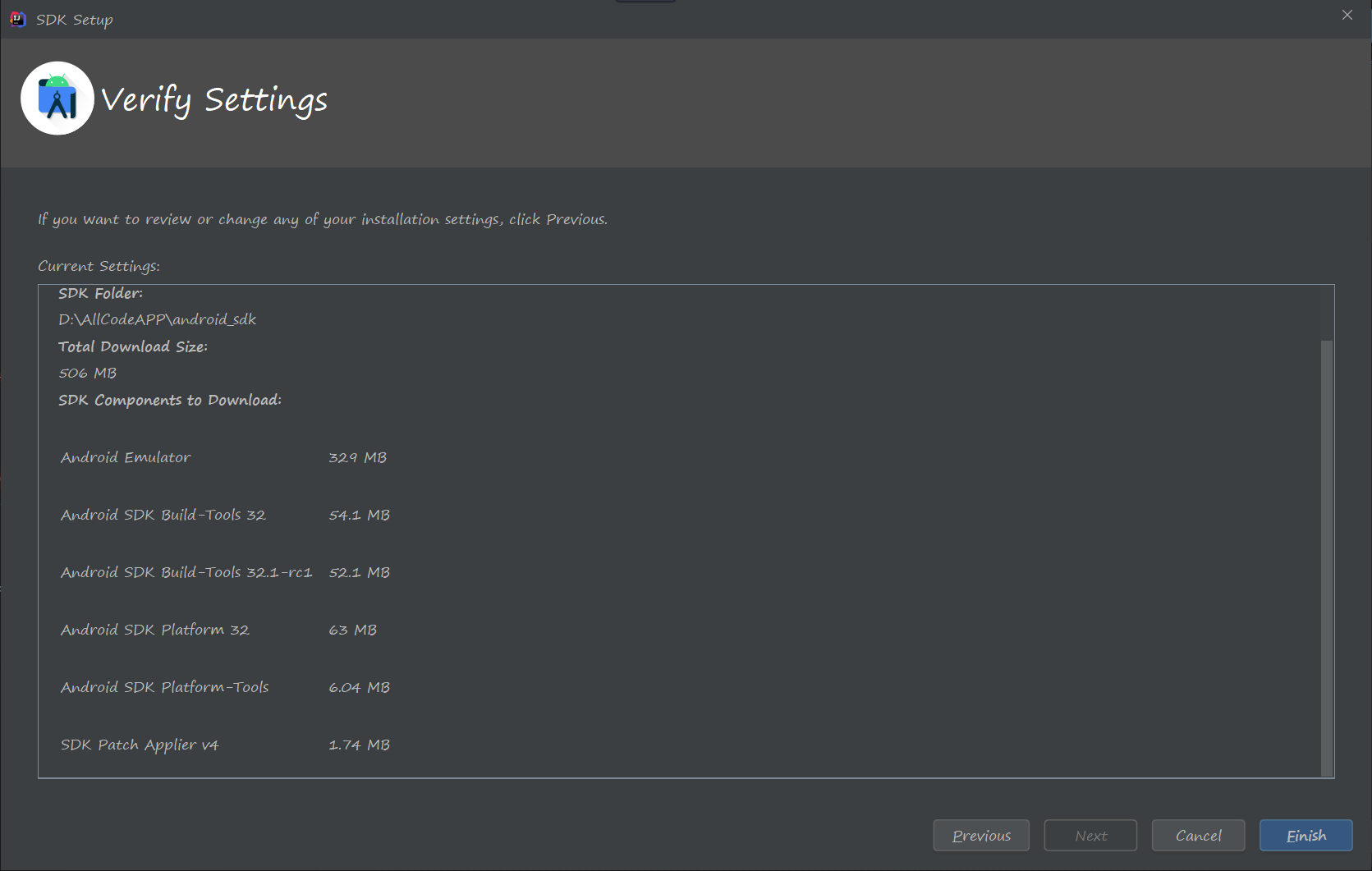Click Android SDK Build-Tools 32.1-rc1 entry
Viewport: 1372px width, 871px height.
[186, 572]
